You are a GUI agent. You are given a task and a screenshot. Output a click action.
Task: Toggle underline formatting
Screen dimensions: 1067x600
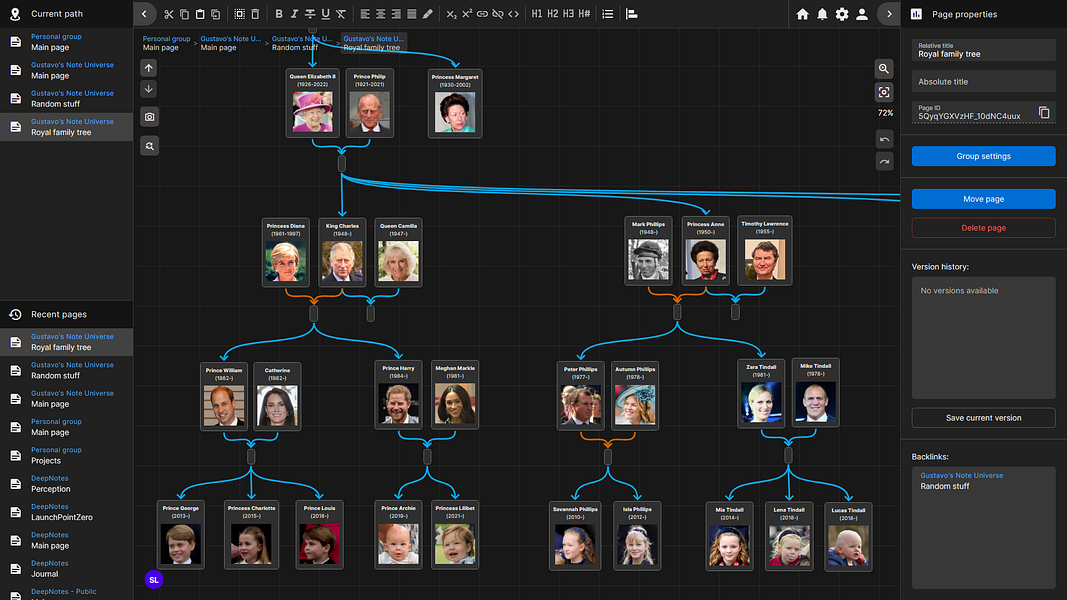pyautogui.click(x=325, y=14)
